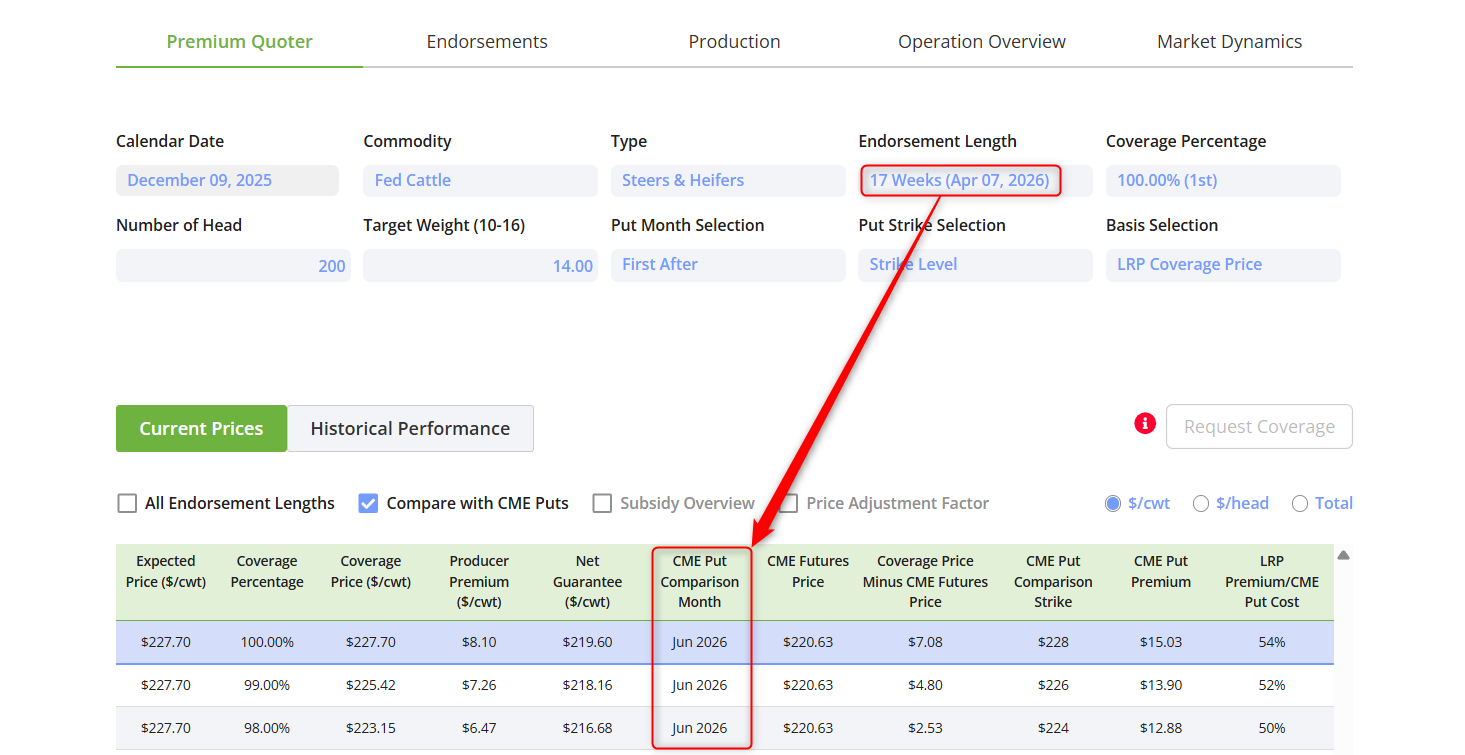Viewport: 1465px width, 755px height.
Task: Open the Type dropdown showing Steers & Heifers
Action: (x=727, y=181)
